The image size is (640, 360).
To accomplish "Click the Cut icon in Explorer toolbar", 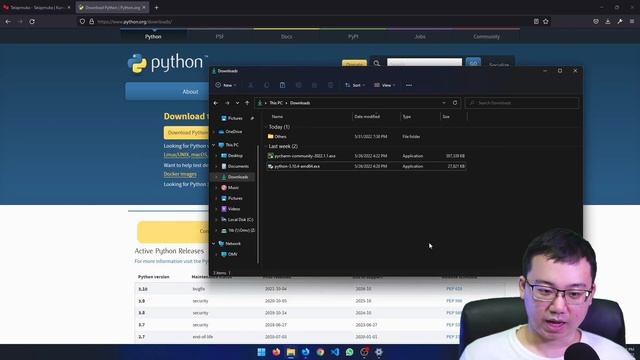I will 251,85.
